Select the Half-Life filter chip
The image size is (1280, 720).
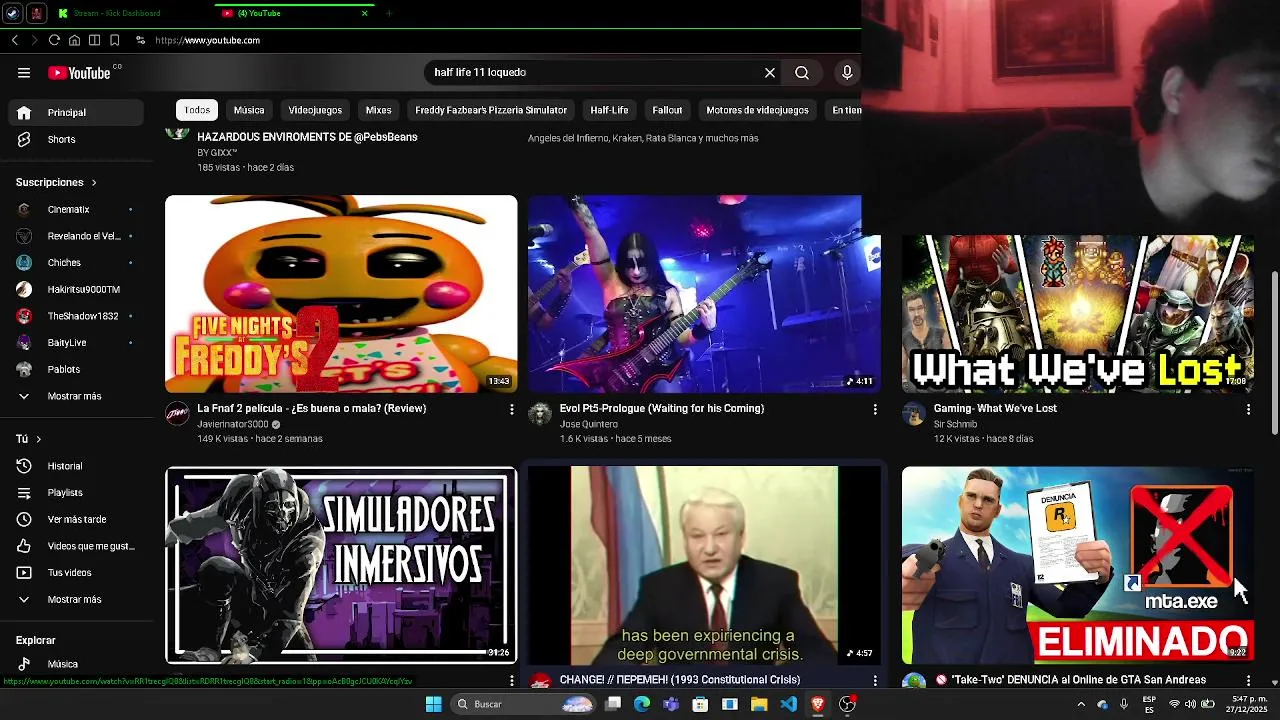pos(609,110)
